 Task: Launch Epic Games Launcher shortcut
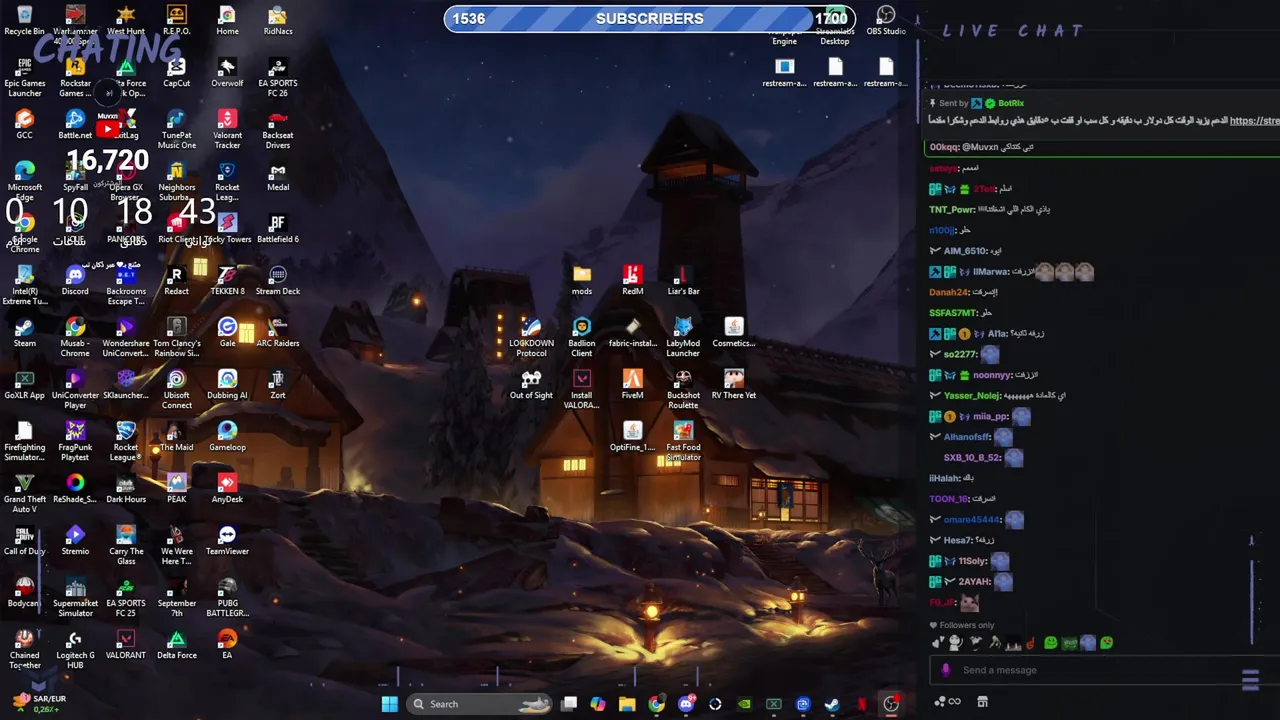24,77
